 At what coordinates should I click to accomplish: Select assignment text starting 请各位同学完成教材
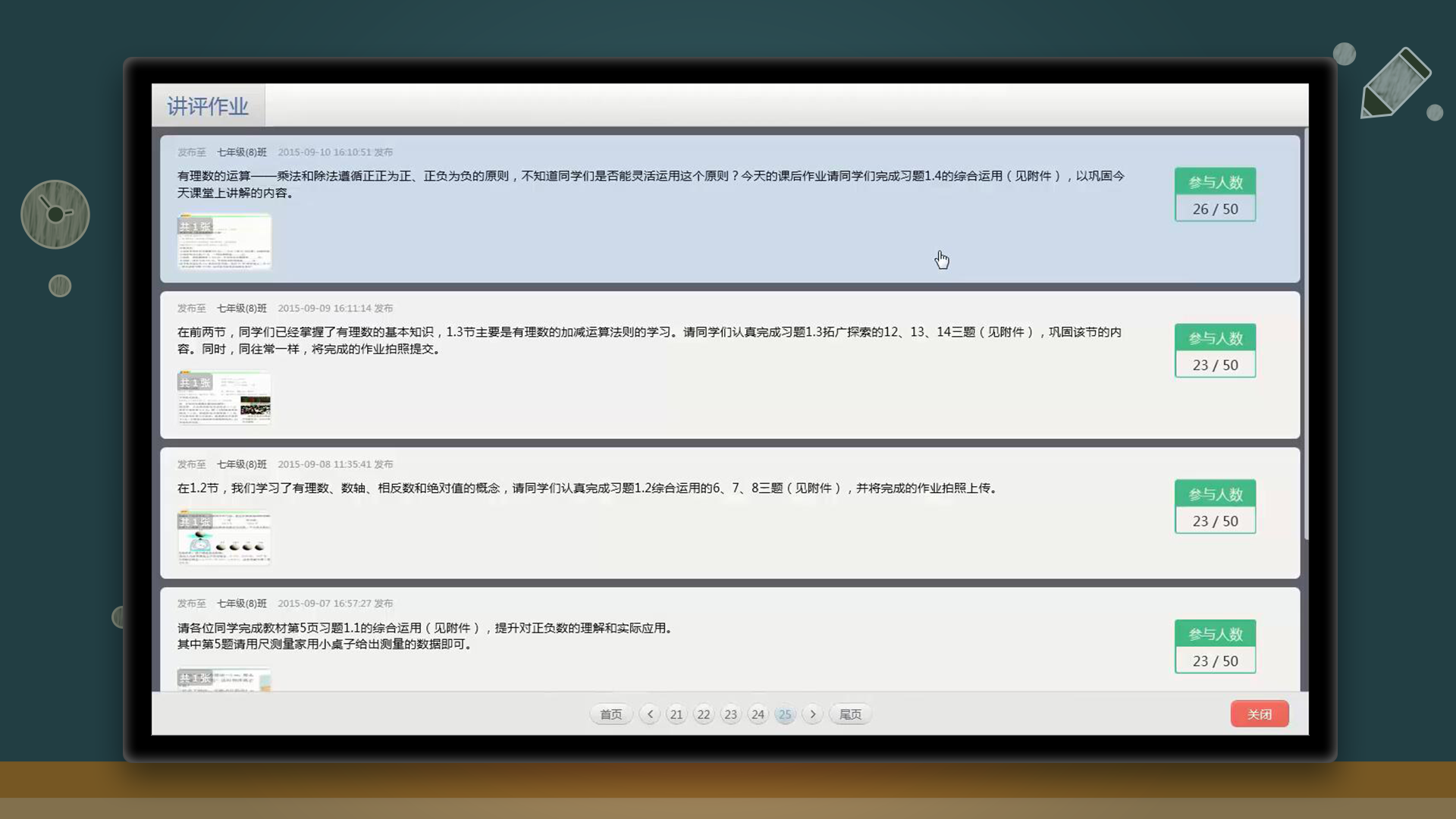427,636
